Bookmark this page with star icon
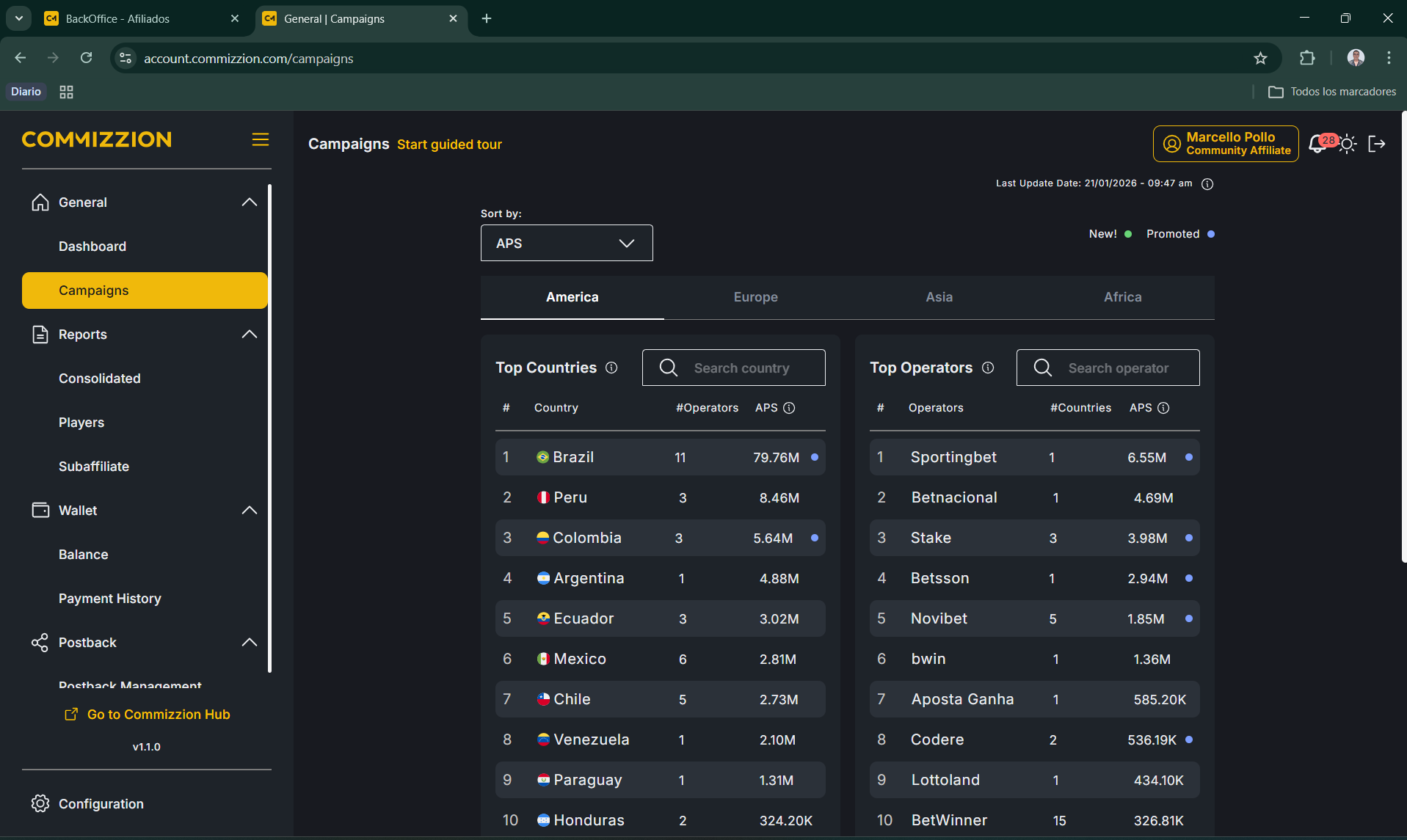The width and height of the screenshot is (1407, 840). [1260, 59]
